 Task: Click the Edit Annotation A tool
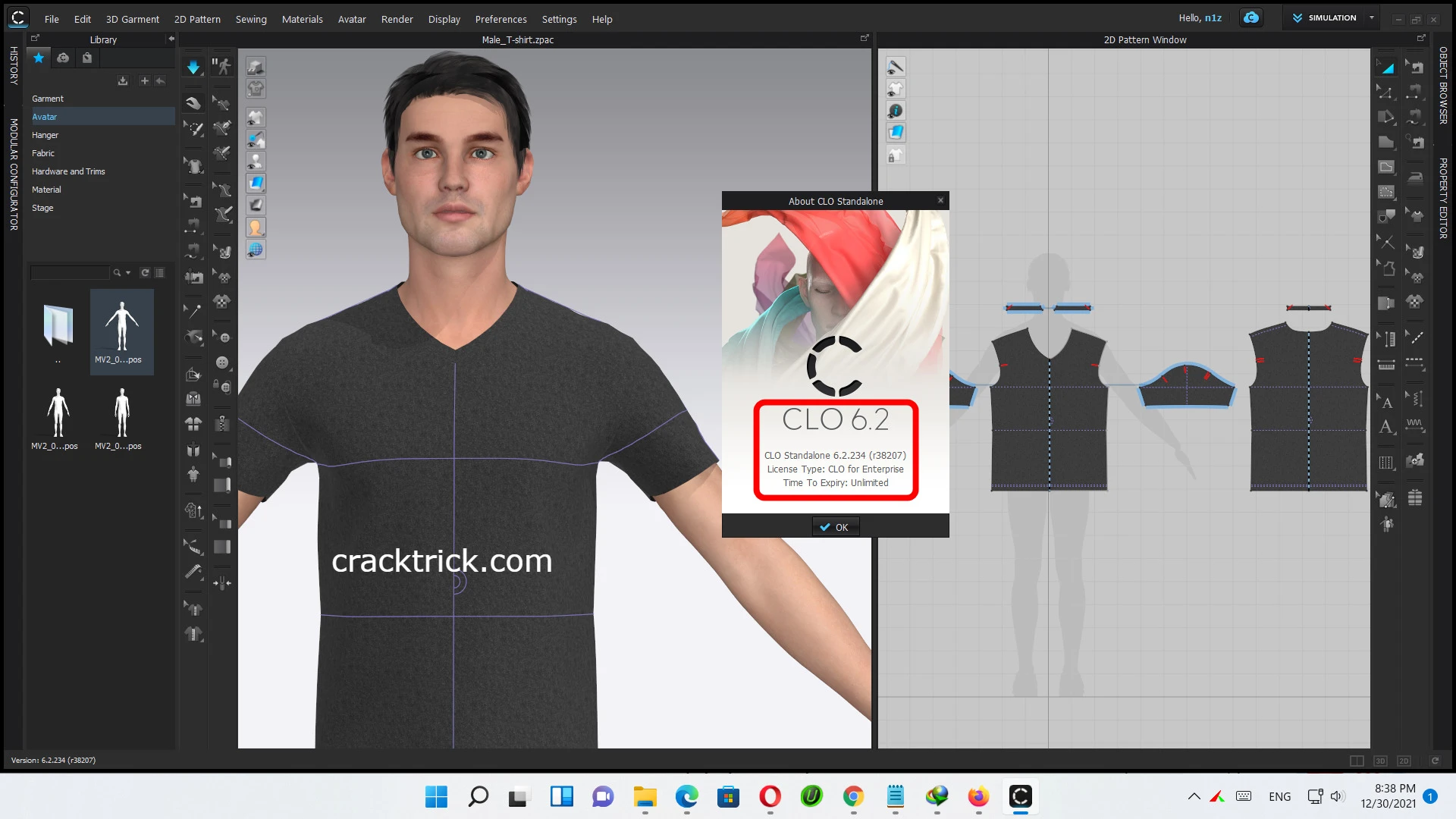(x=1385, y=402)
